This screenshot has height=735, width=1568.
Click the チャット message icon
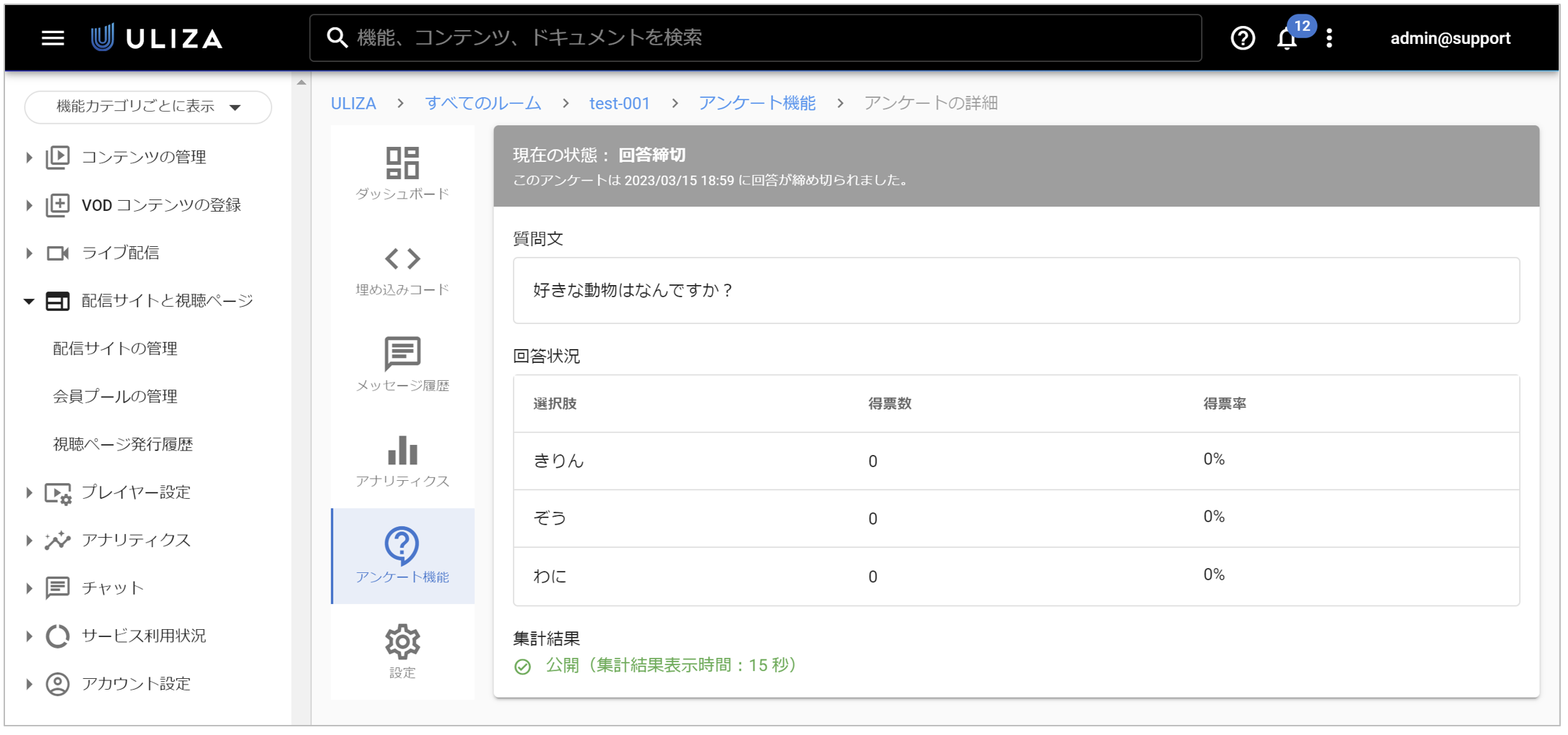pos(58,588)
